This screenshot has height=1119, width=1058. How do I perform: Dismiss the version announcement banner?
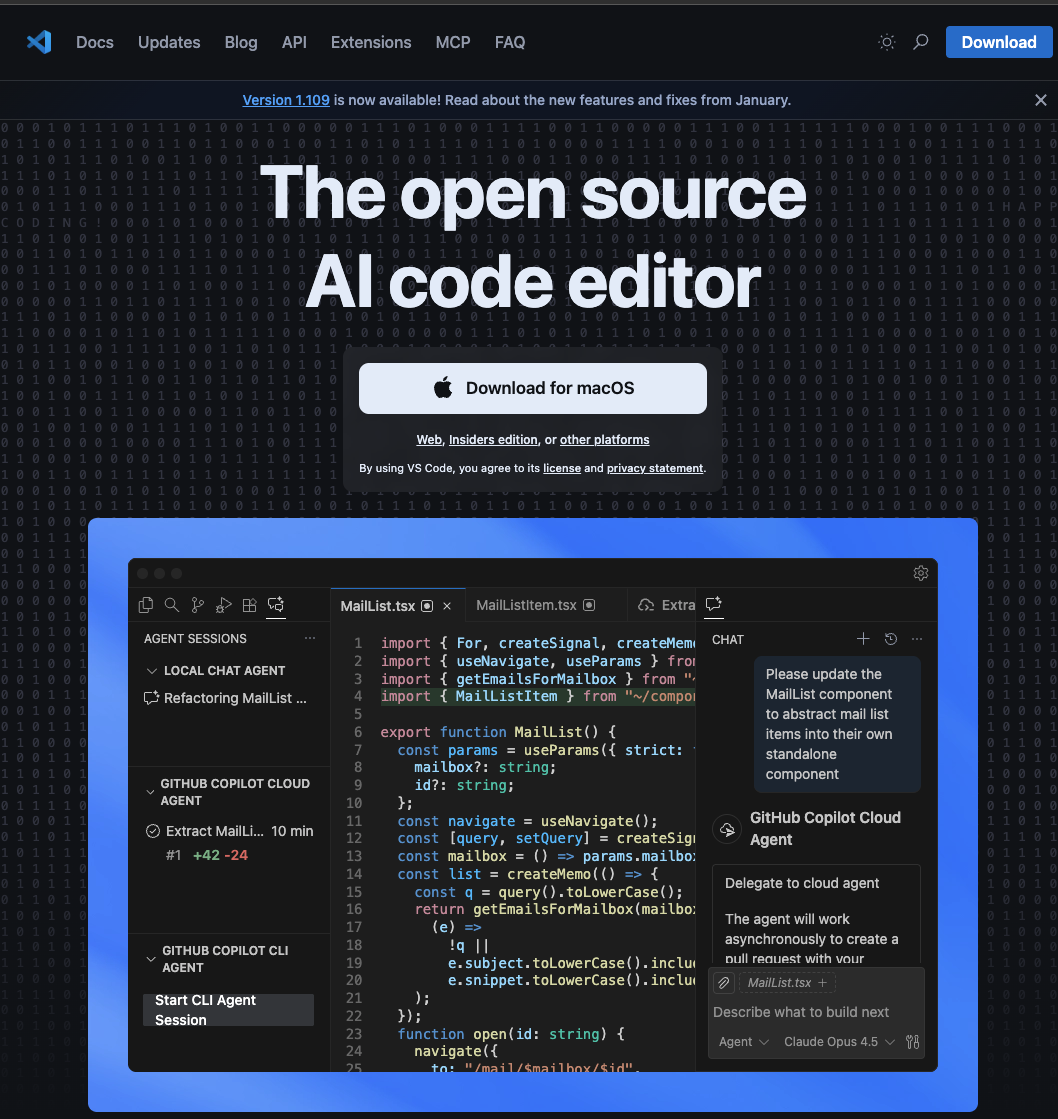coord(1040,100)
